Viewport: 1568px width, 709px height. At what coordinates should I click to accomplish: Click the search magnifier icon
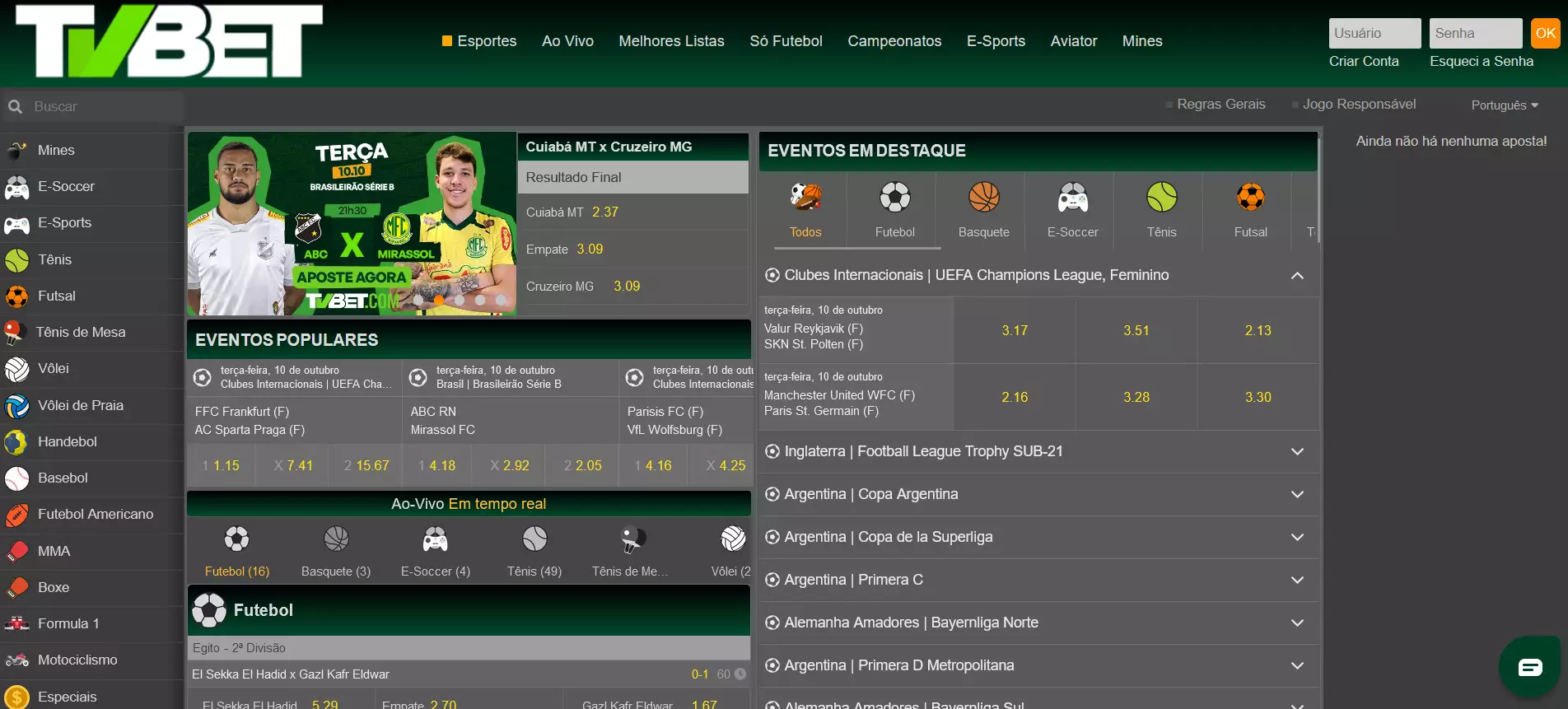click(15, 107)
